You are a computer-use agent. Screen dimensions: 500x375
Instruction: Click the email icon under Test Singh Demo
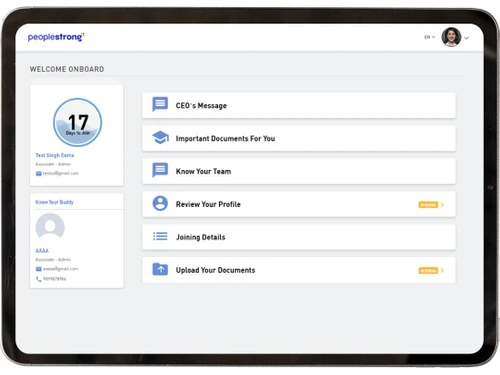(x=39, y=173)
